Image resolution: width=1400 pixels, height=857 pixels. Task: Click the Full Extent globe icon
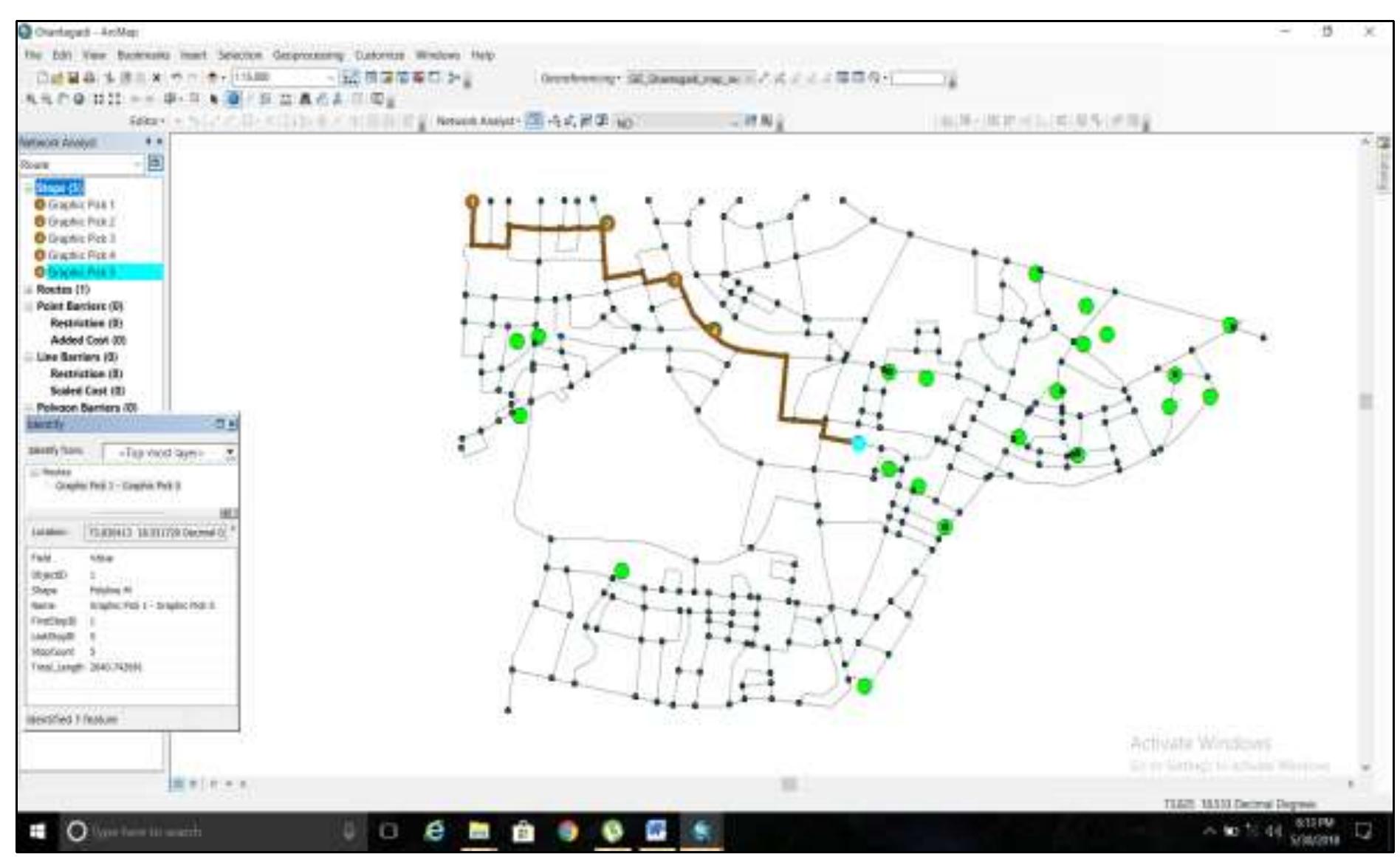click(x=78, y=98)
